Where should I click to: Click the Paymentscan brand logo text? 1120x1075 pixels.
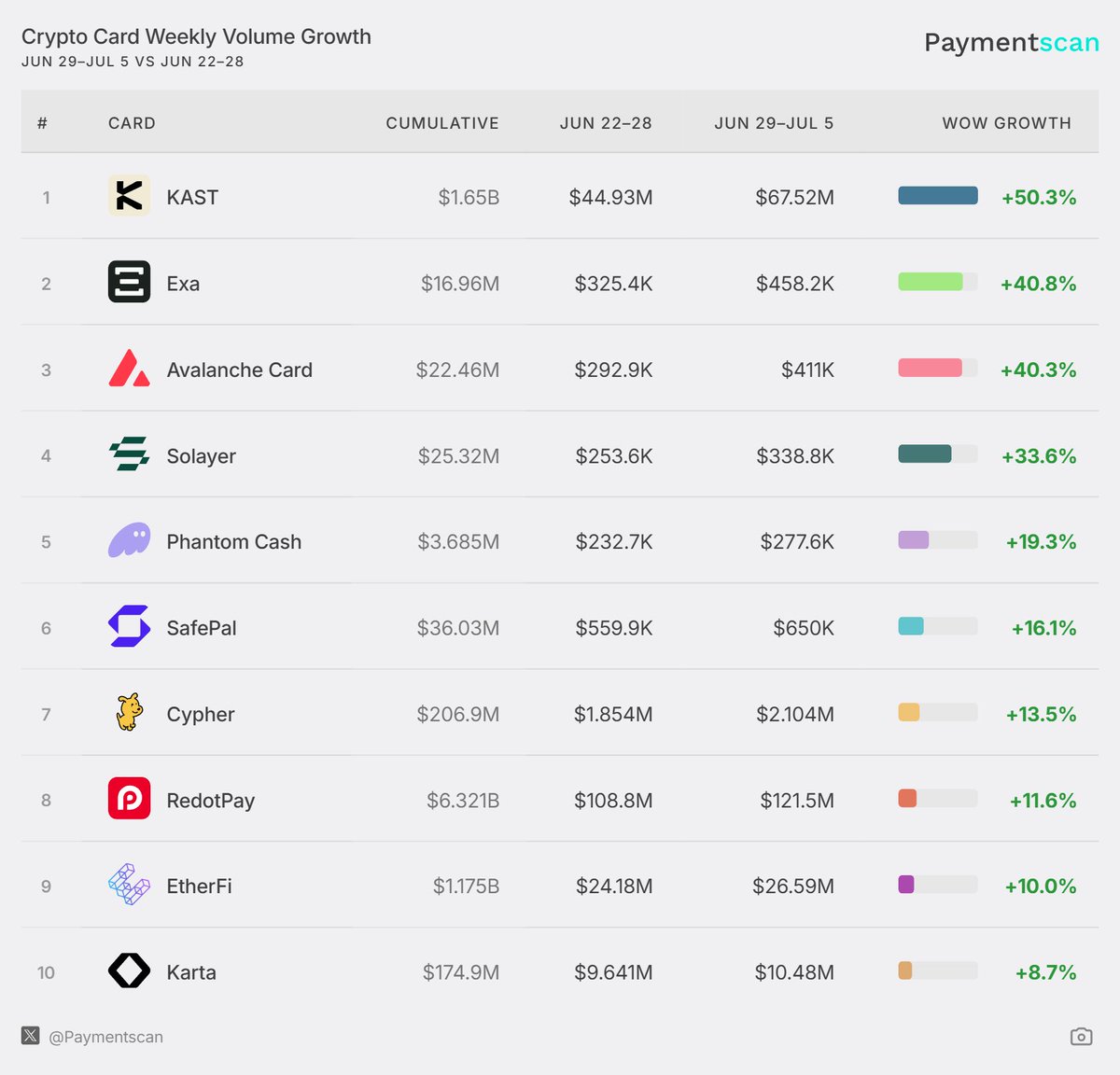1012,43
